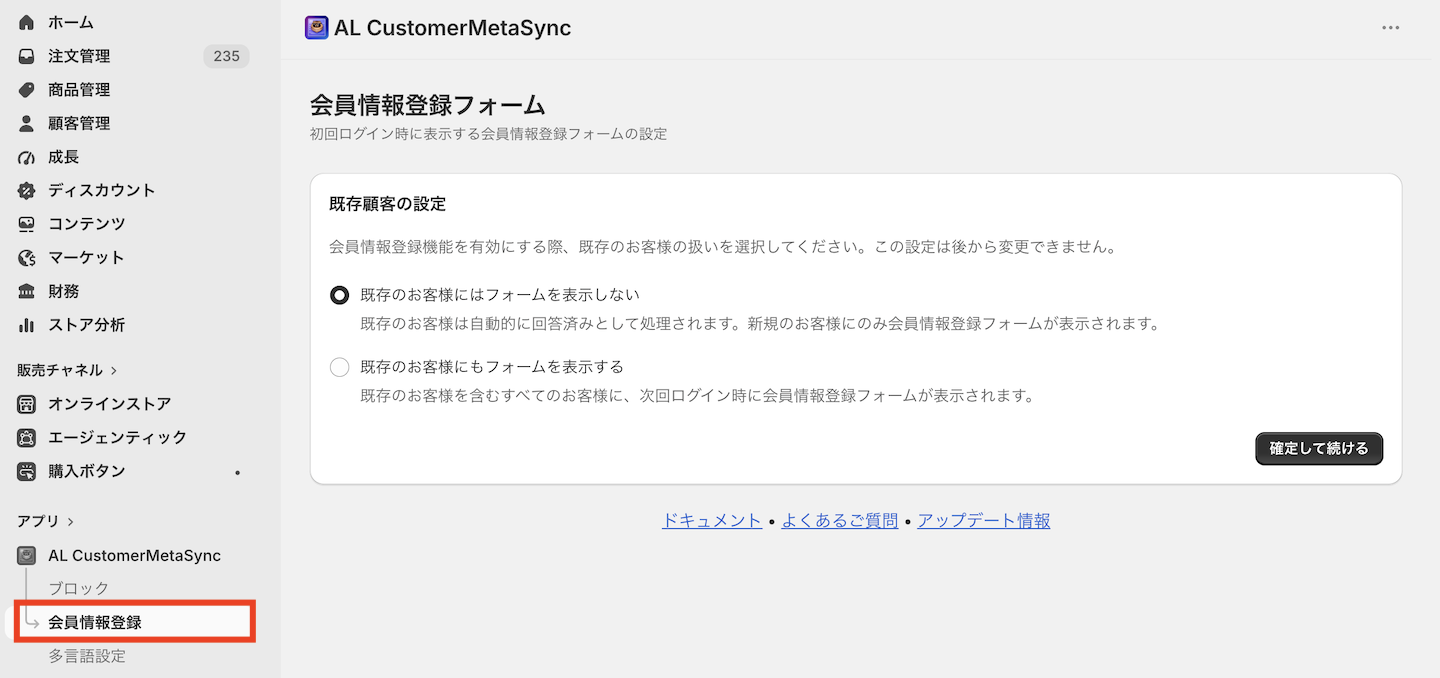
Task: Click the アプリ section label
Action: click(x=38, y=521)
